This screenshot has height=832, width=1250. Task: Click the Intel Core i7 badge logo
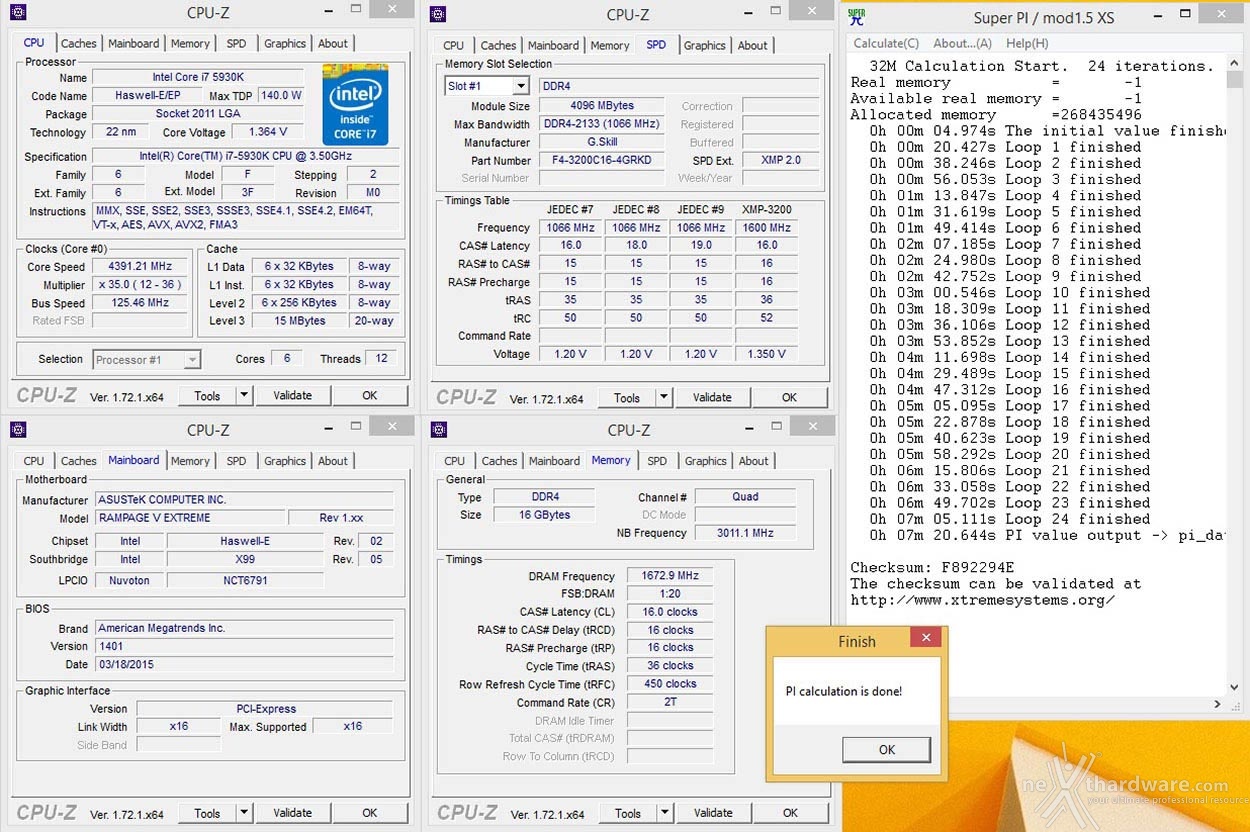[355, 105]
